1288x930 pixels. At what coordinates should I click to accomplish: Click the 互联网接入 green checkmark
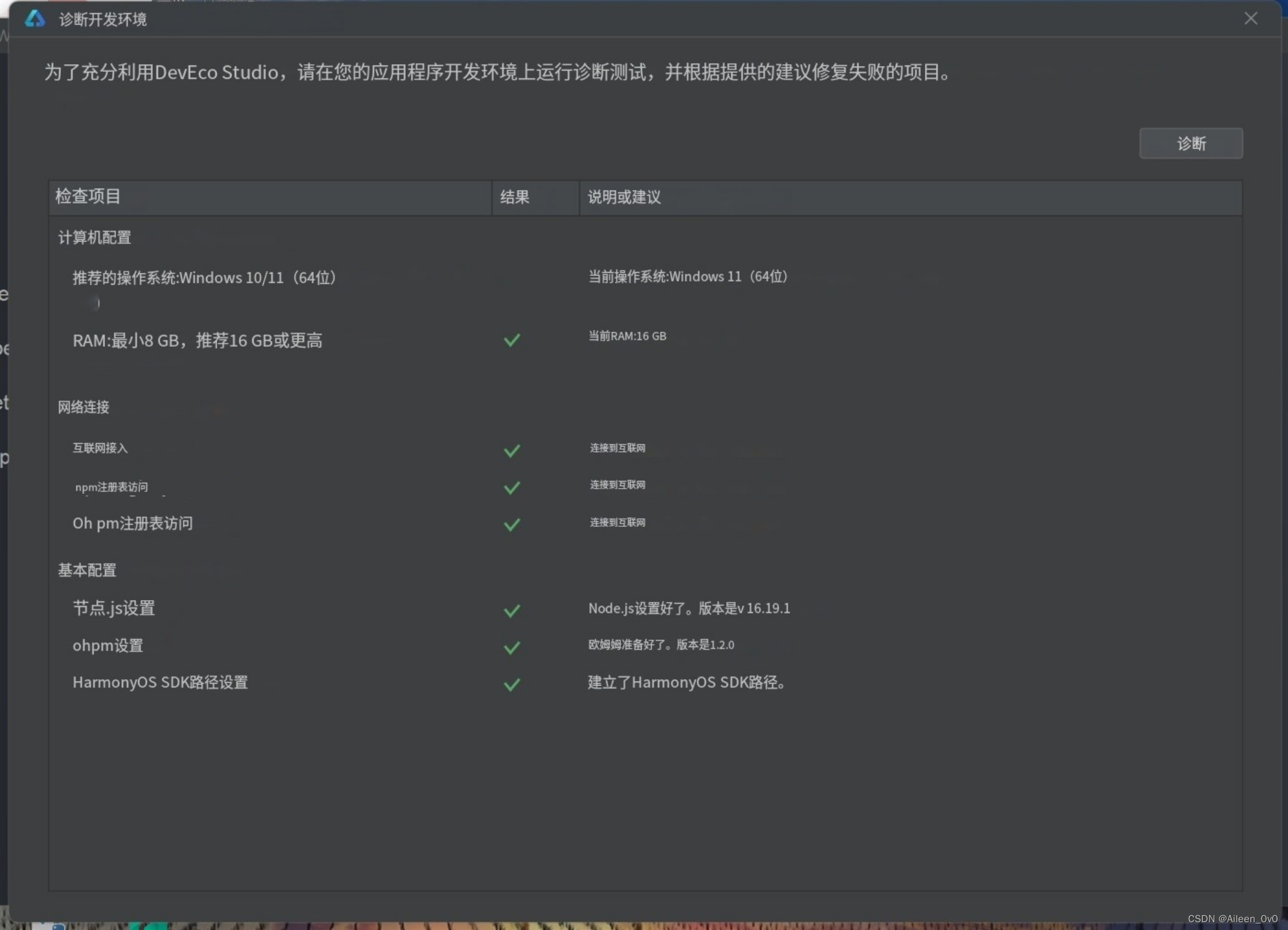coord(511,450)
